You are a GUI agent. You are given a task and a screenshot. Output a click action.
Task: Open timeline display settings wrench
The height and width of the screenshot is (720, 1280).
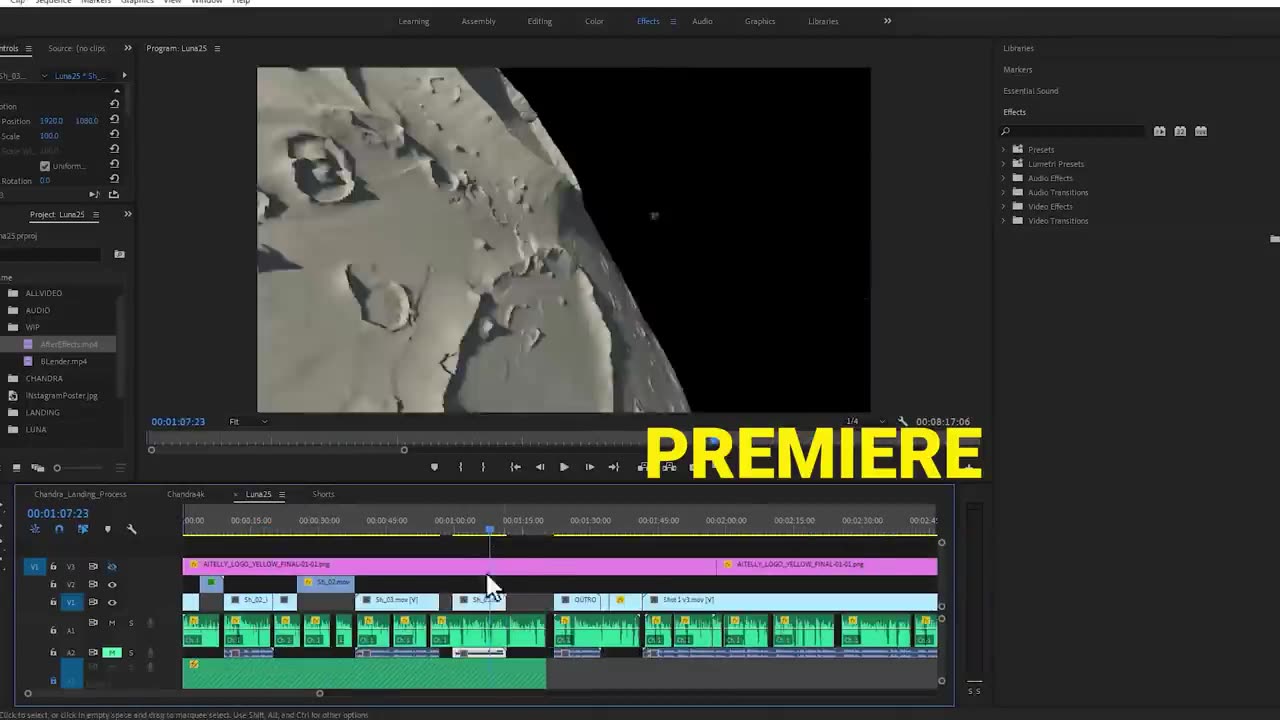(x=131, y=529)
